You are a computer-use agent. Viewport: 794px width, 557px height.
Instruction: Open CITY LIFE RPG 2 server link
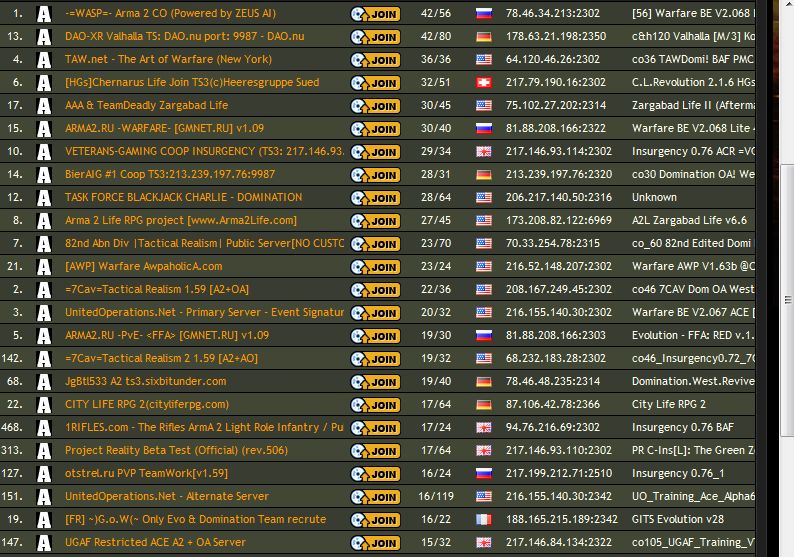[147, 405]
